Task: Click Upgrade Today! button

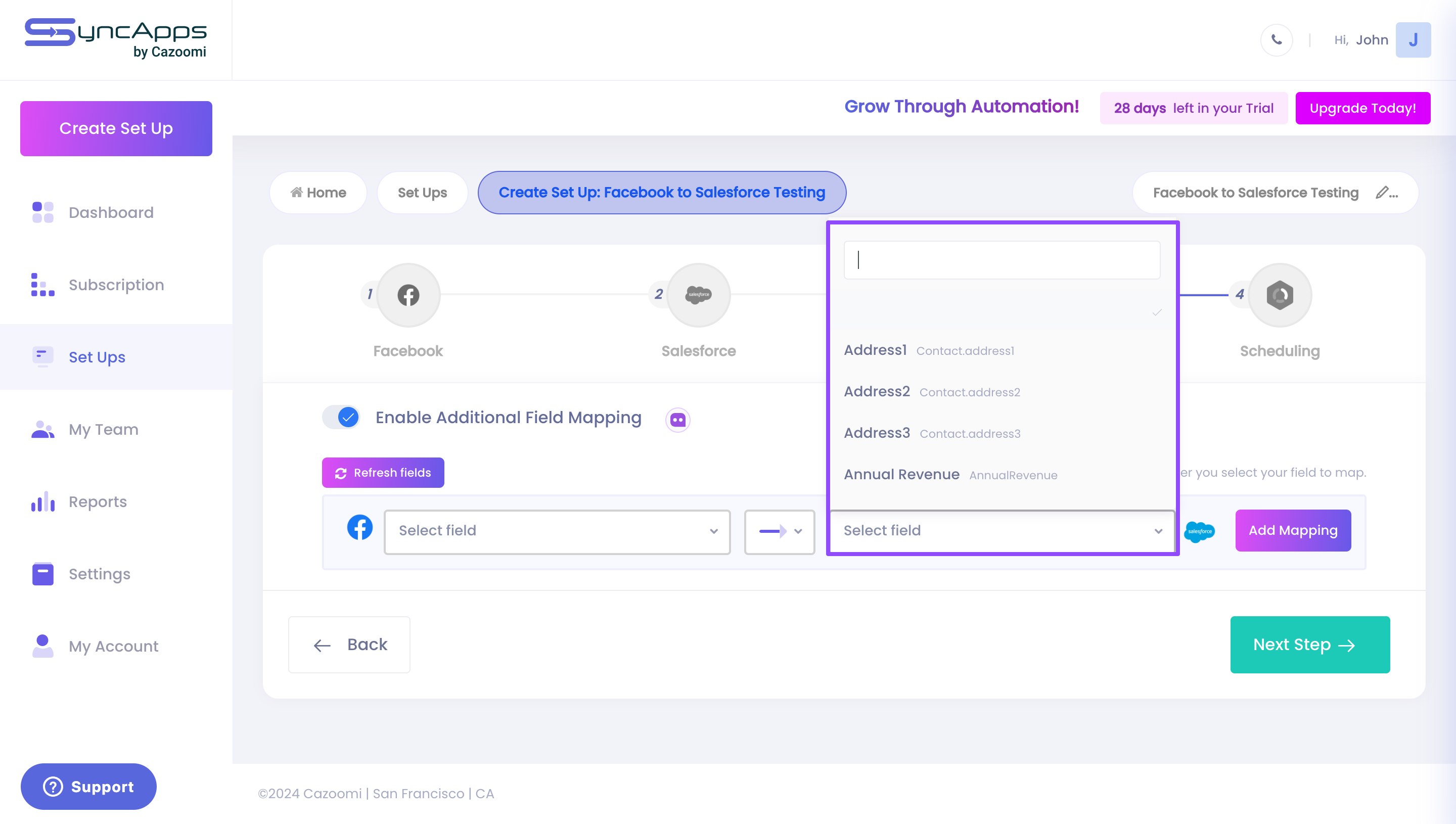Action: (x=1362, y=108)
